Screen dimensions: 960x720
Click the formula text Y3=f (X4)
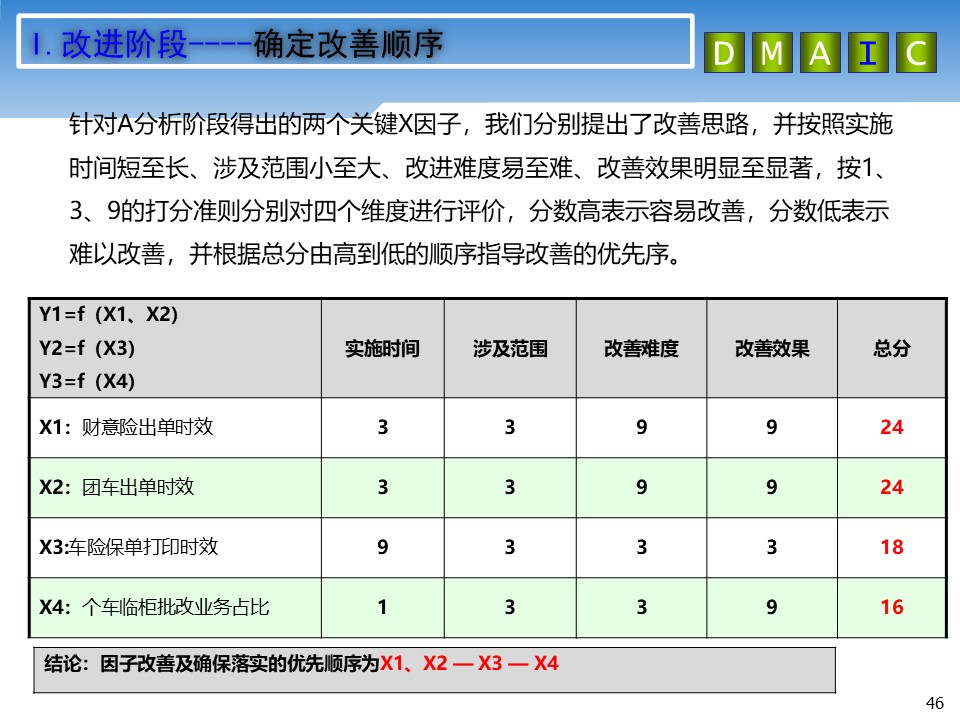pyautogui.click(x=87, y=381)
